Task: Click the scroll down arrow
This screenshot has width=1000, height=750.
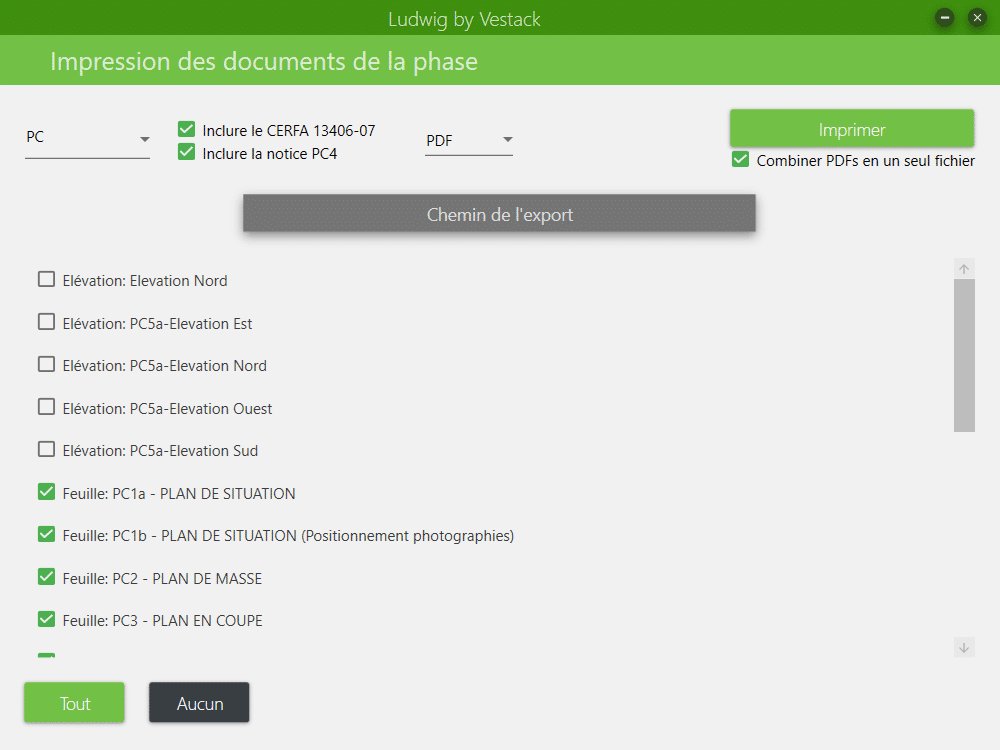Action: point(964,647)
